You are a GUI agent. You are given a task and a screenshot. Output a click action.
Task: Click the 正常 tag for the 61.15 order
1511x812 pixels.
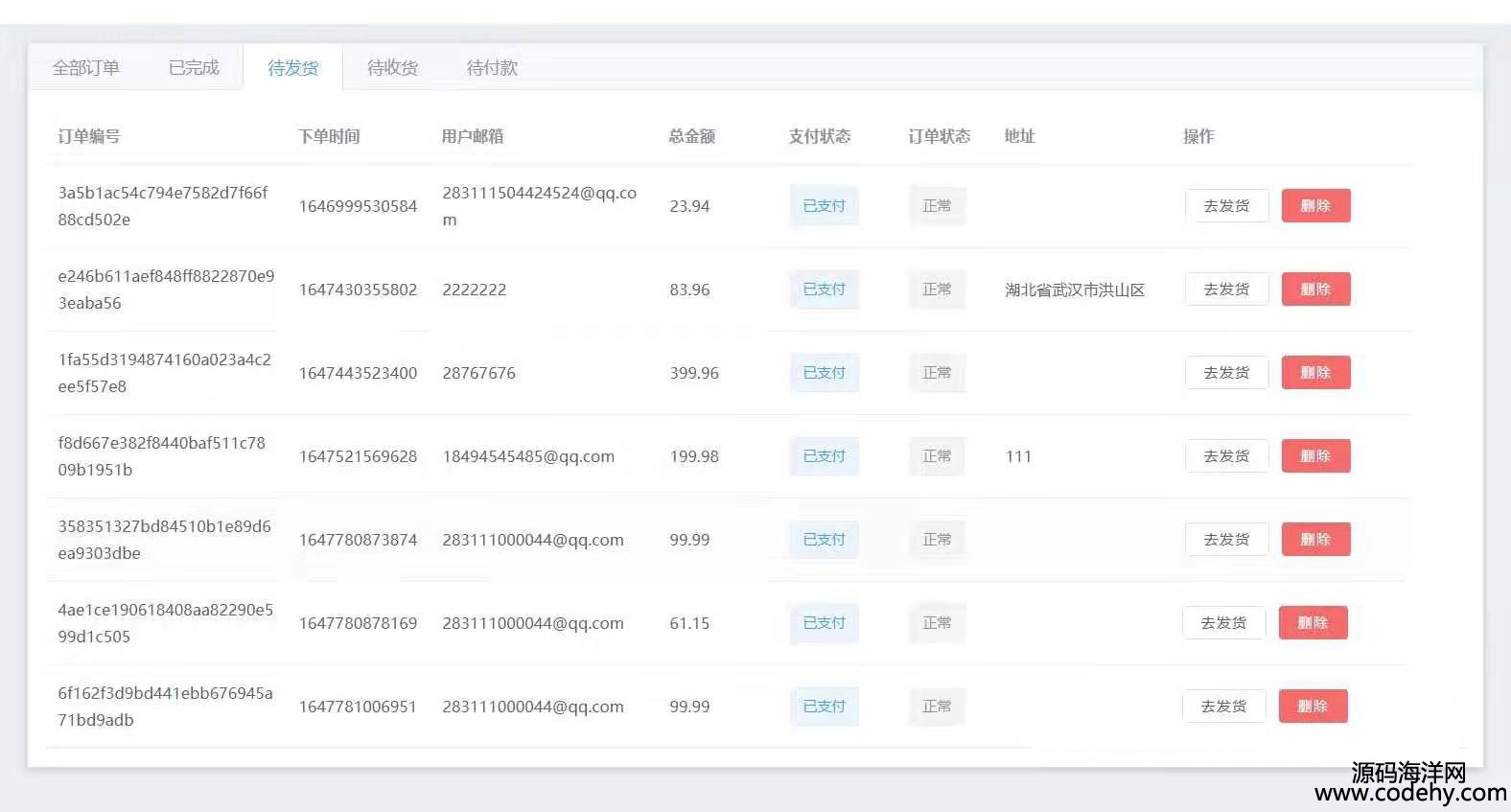point(937,623)
